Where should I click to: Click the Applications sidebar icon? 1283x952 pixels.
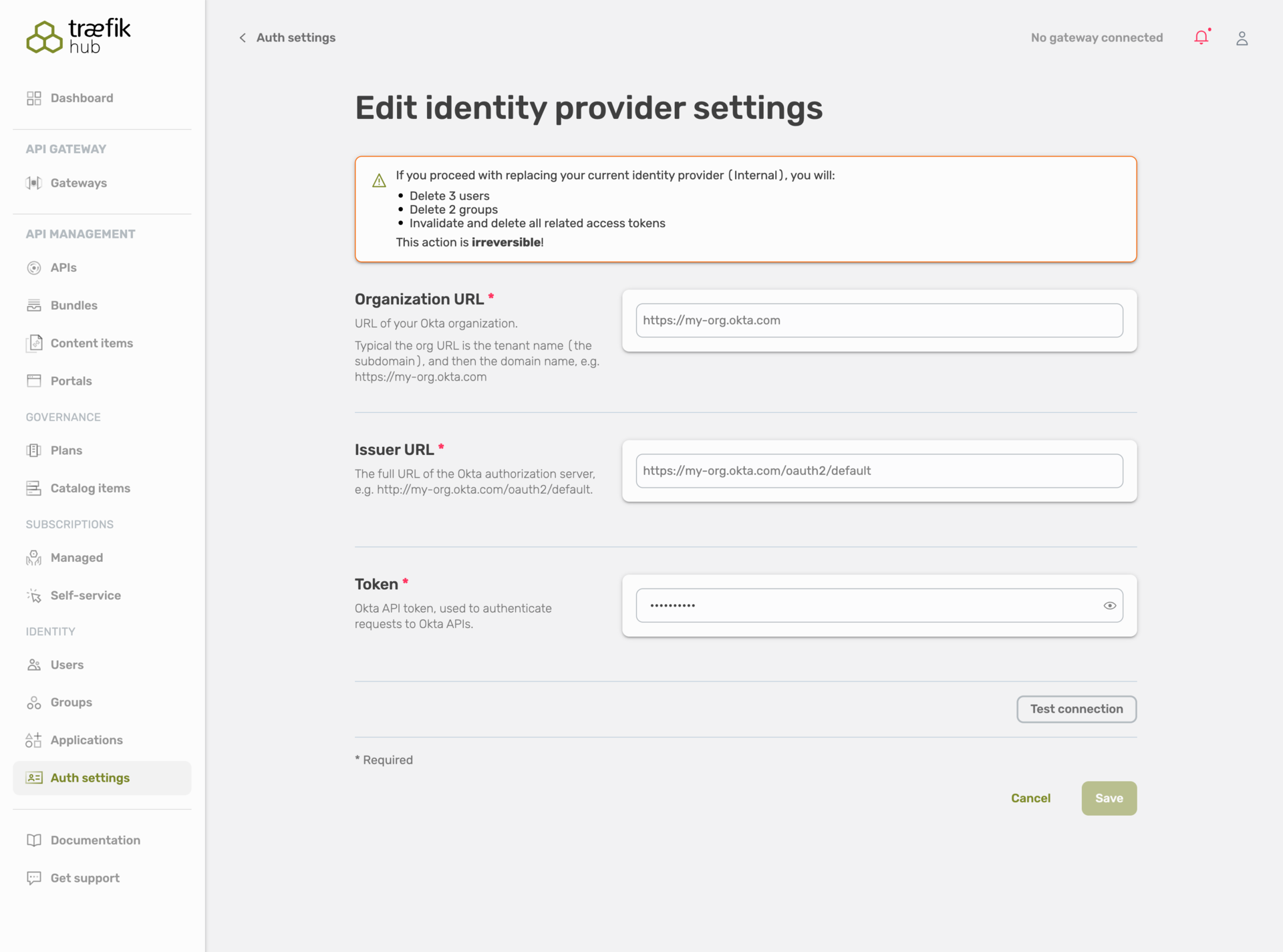[34, 740]
